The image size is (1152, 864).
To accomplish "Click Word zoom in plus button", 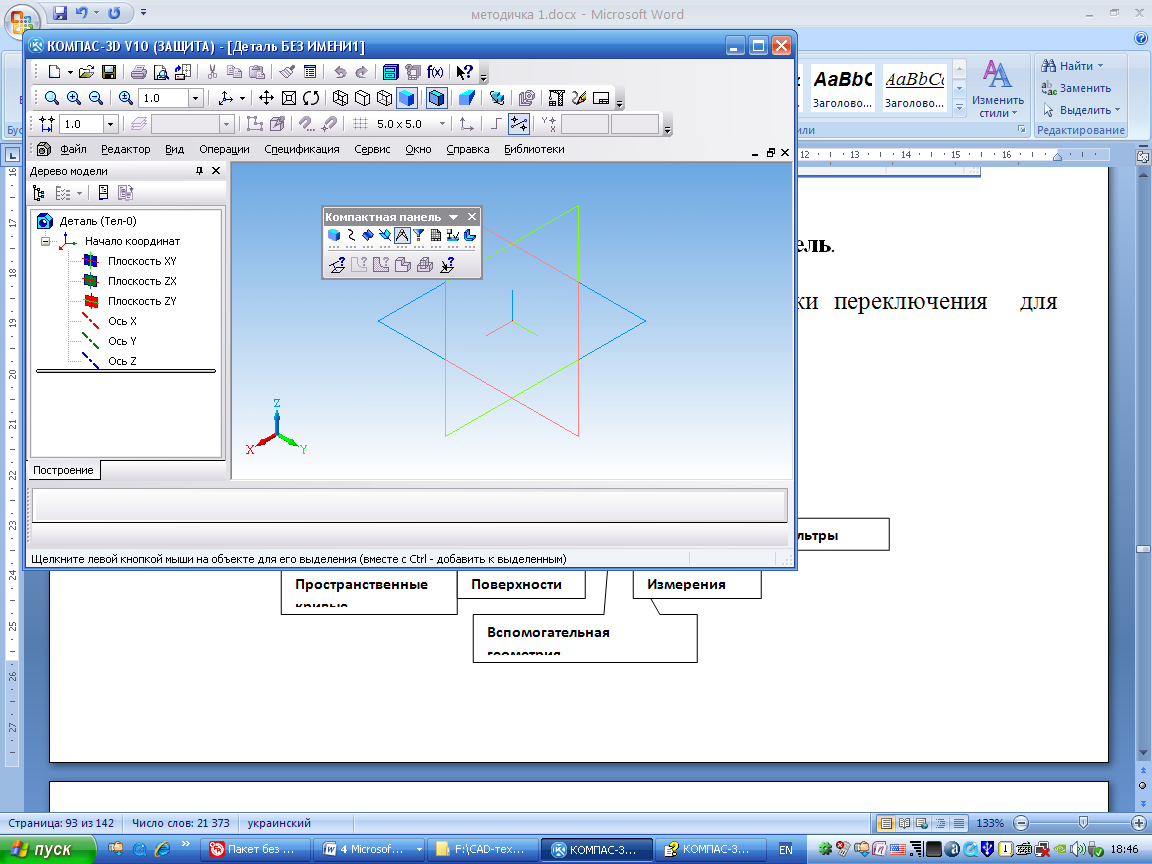I will click(1139, 823).
